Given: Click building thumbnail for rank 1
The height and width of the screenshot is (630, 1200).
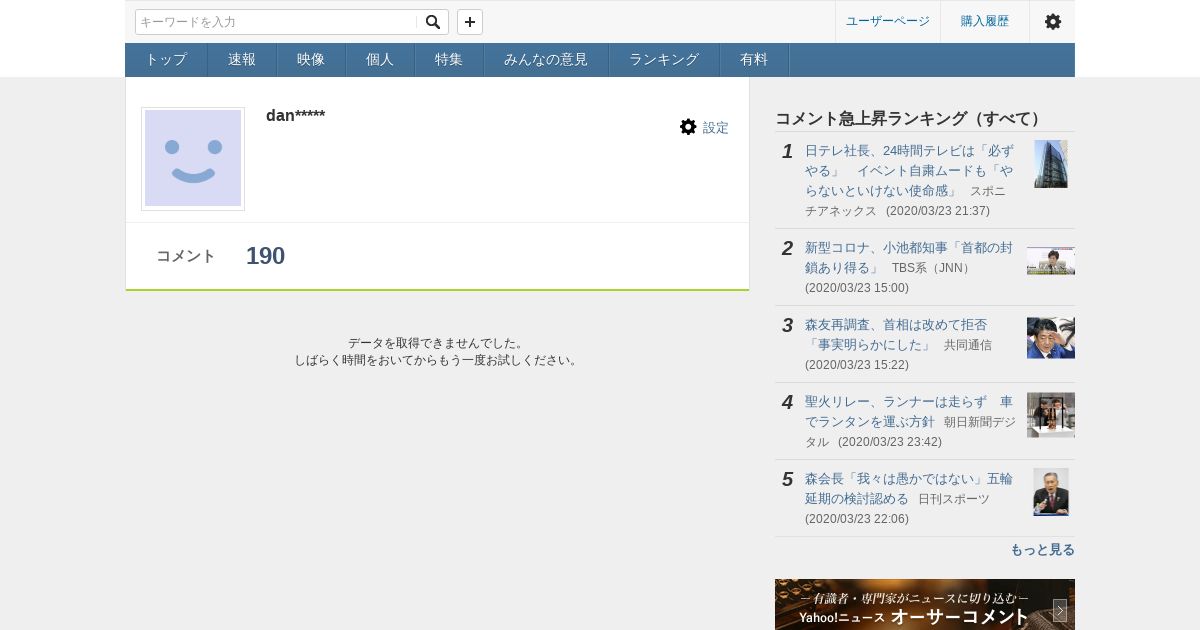Looking at the screenshot, I should [1051, 164].
